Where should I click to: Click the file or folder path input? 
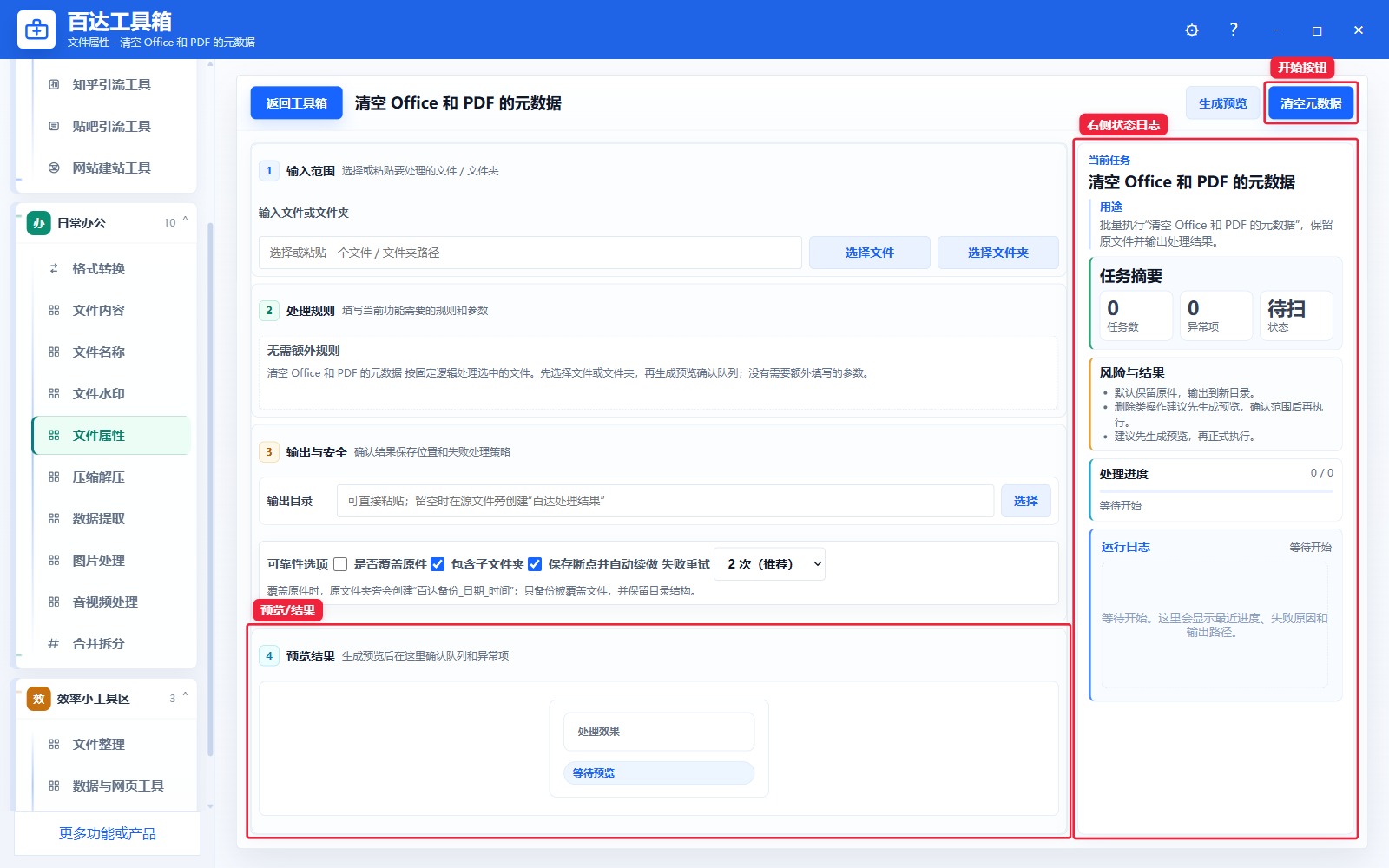530,253
